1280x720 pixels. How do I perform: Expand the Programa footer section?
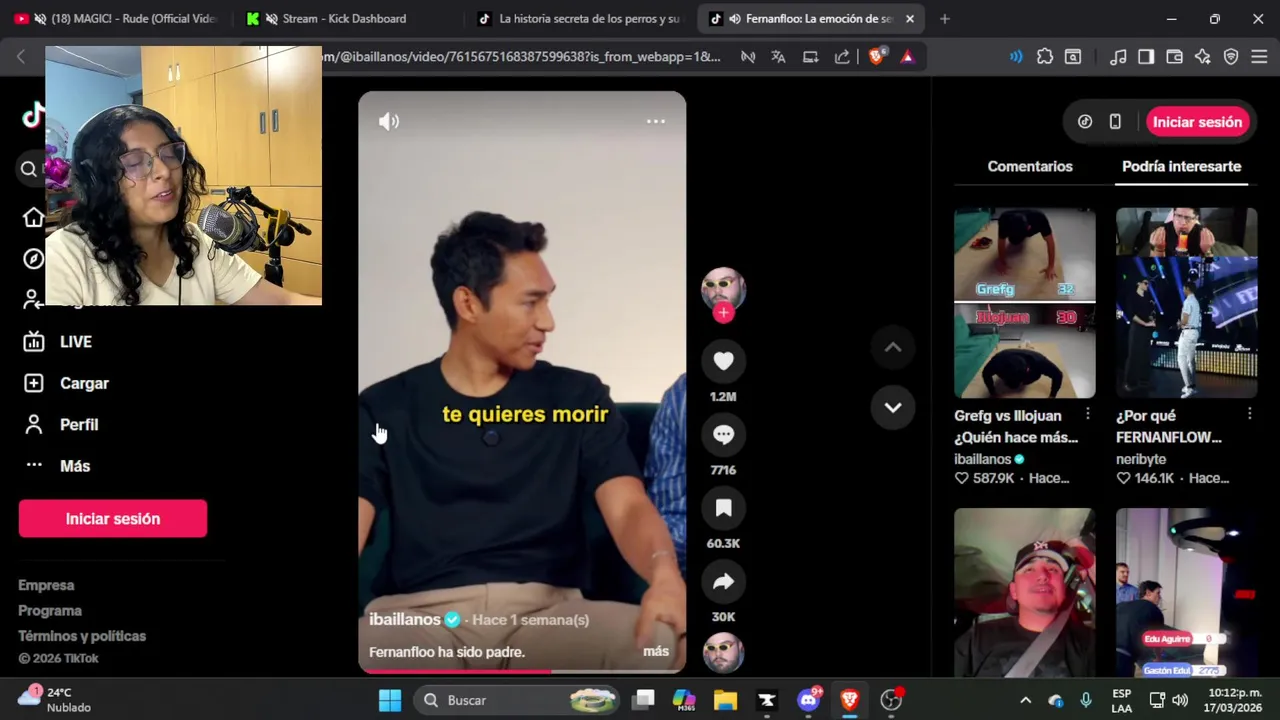50,610
